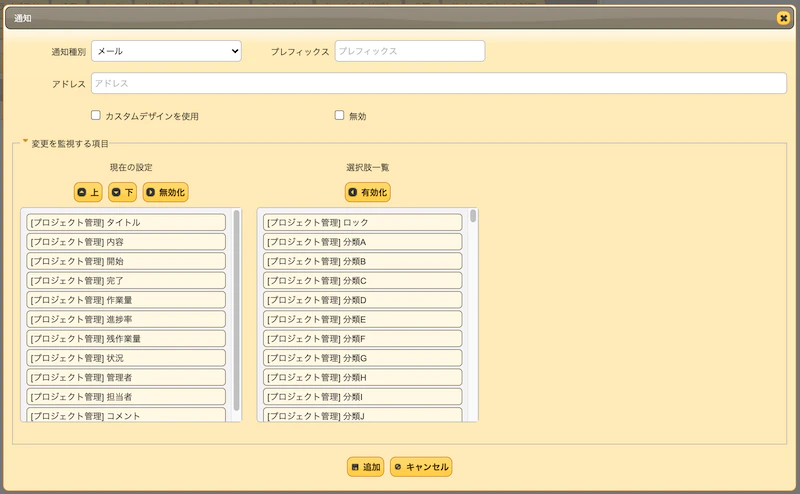Select [プロジェクト管理] 分類C option
Screen dimensions: 800x494
click(x=363, y=281)
